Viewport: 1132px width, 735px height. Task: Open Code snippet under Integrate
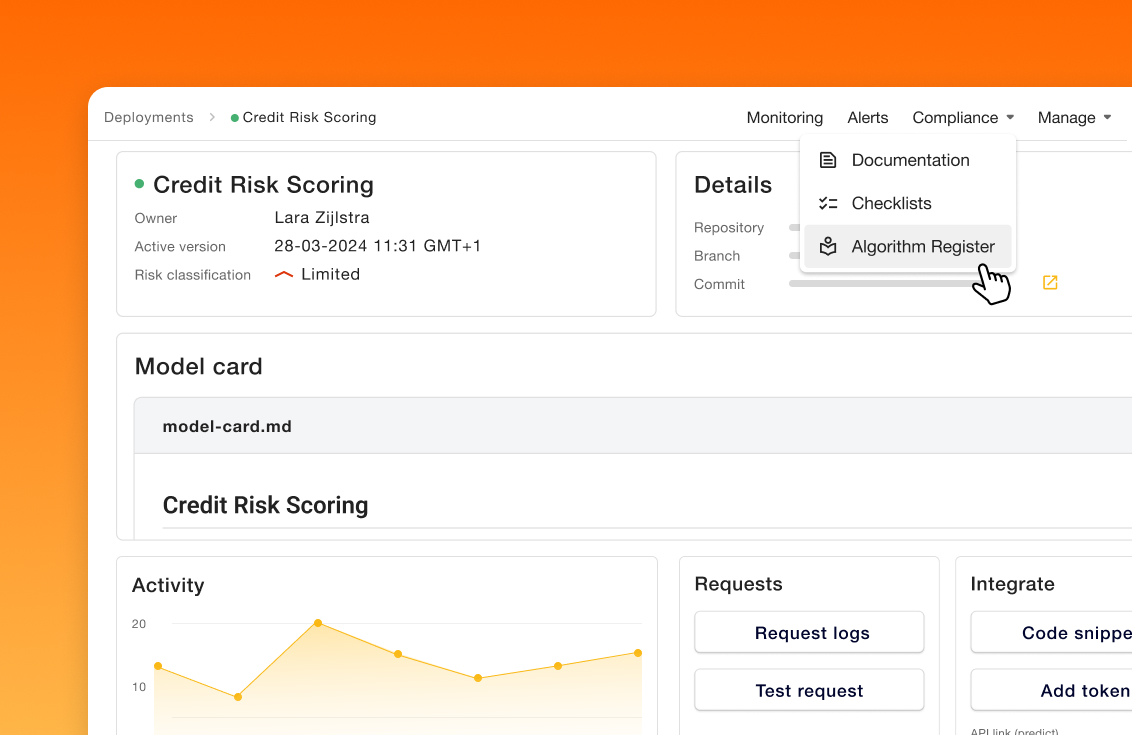pos(1051,632)
